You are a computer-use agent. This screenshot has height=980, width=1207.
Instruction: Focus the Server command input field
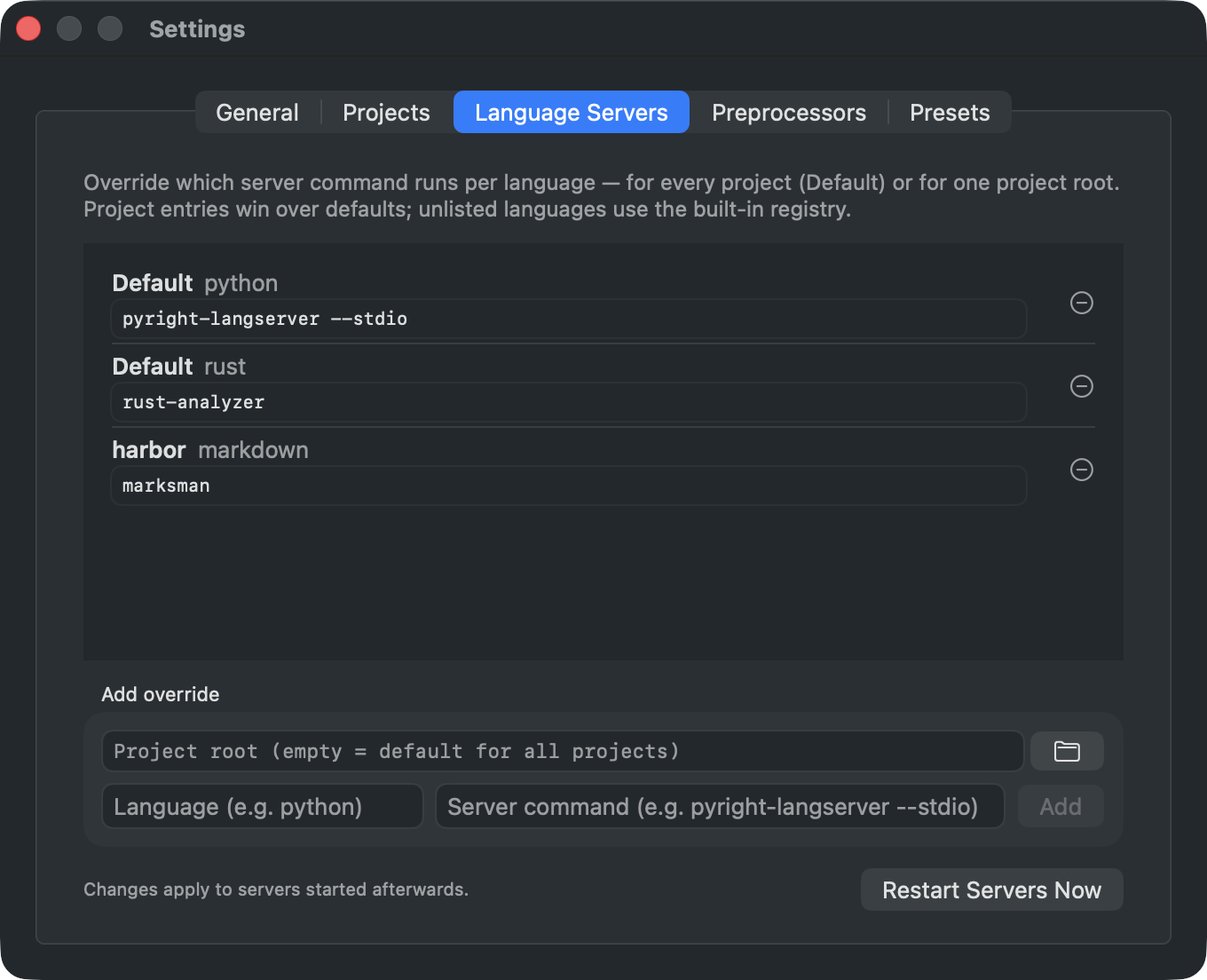720,806
